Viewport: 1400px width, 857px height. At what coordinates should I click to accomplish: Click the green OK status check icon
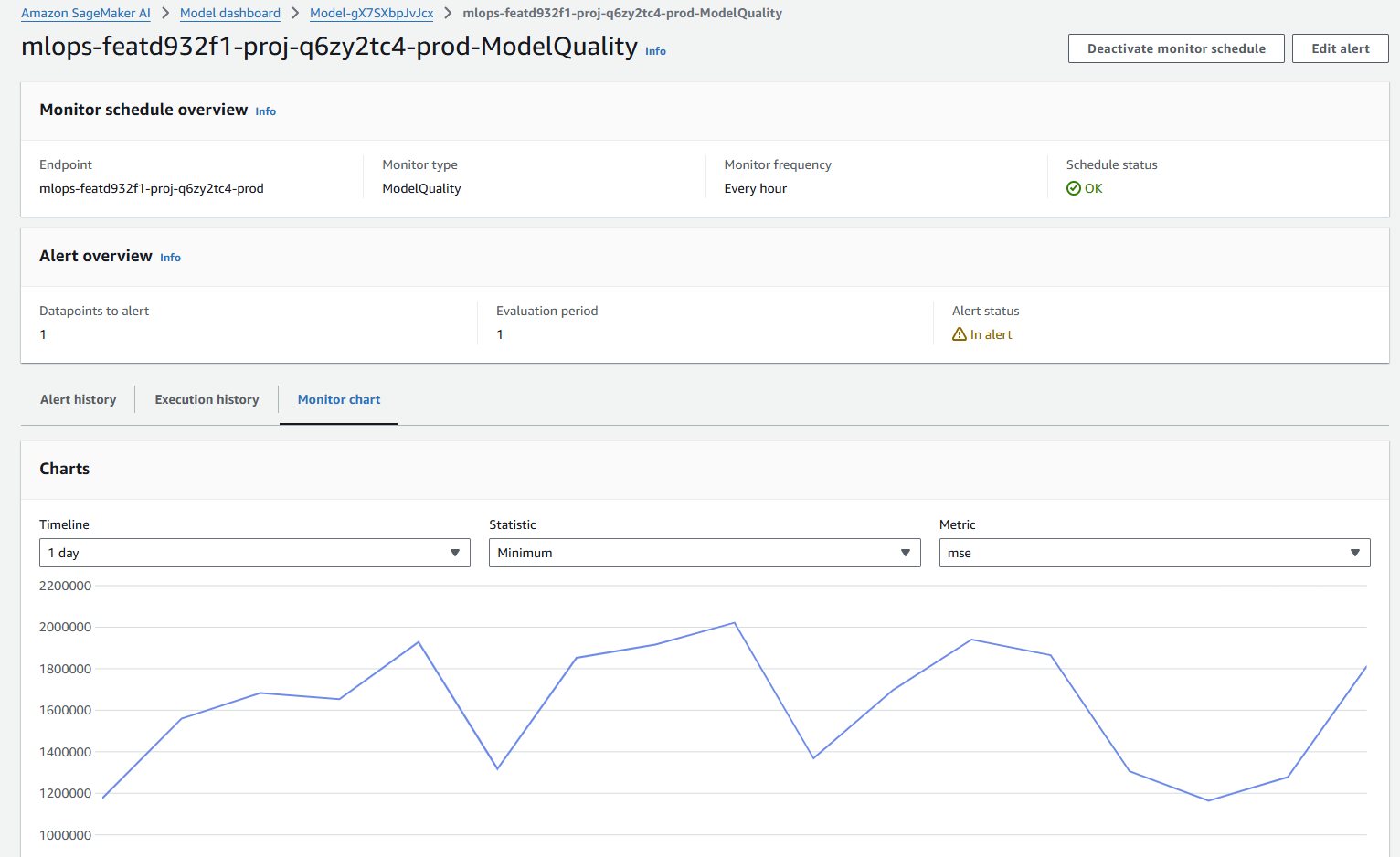point(1074,188)
